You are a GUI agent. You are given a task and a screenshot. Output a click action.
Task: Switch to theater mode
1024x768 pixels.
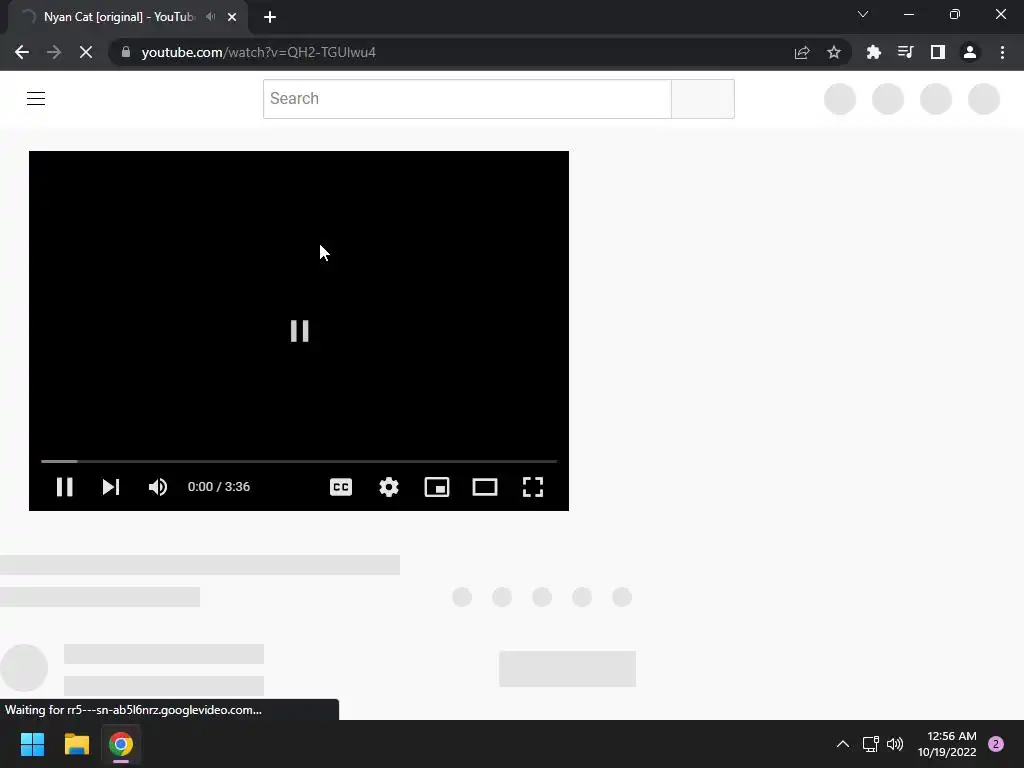tap(485, 487)
